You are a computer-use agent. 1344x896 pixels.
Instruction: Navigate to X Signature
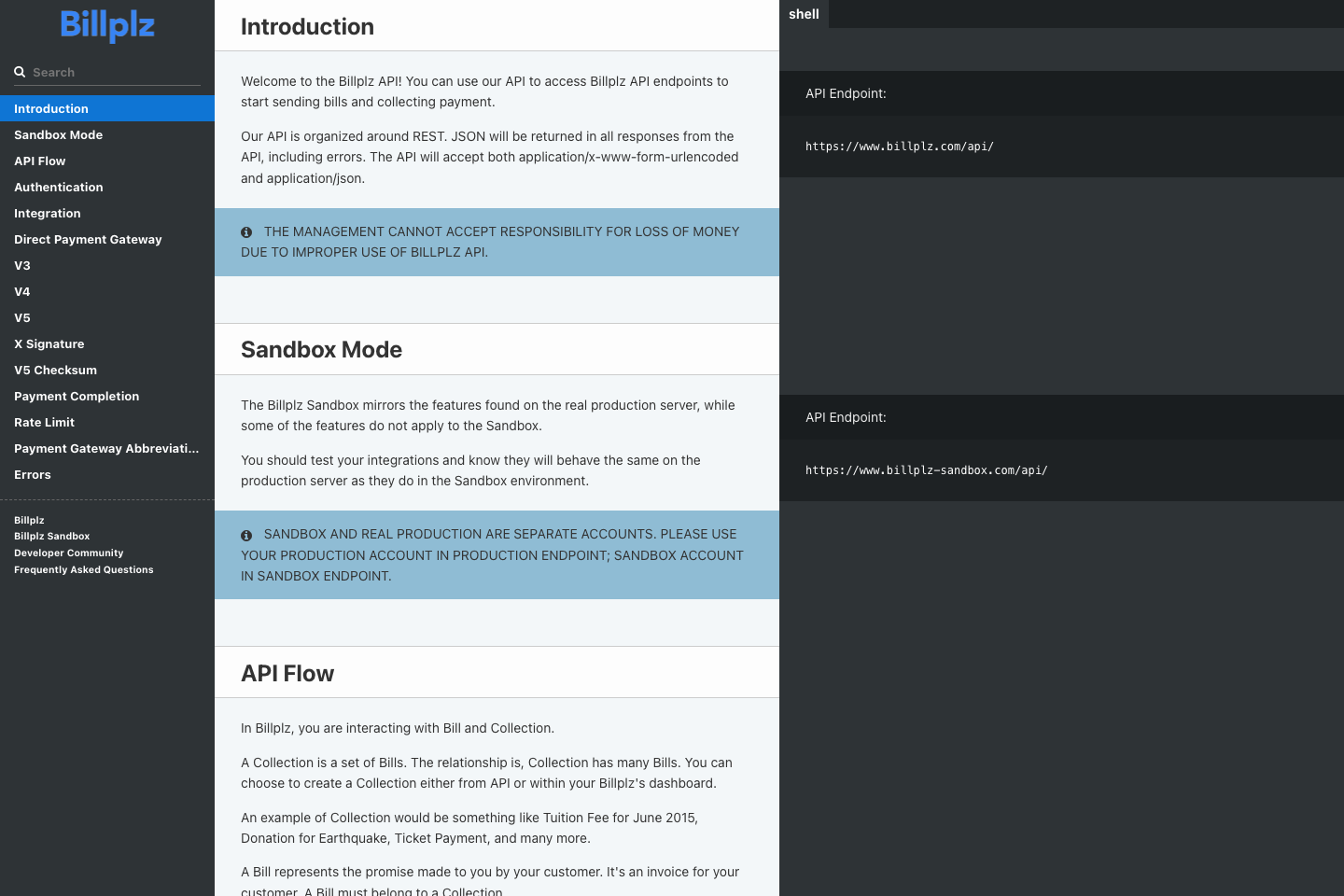click(49, 343)
